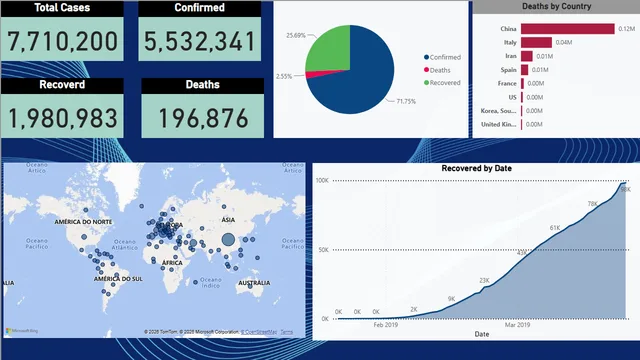
Task: Click the AMÉRICA DO SUL map label
Action: pos(118,279)
